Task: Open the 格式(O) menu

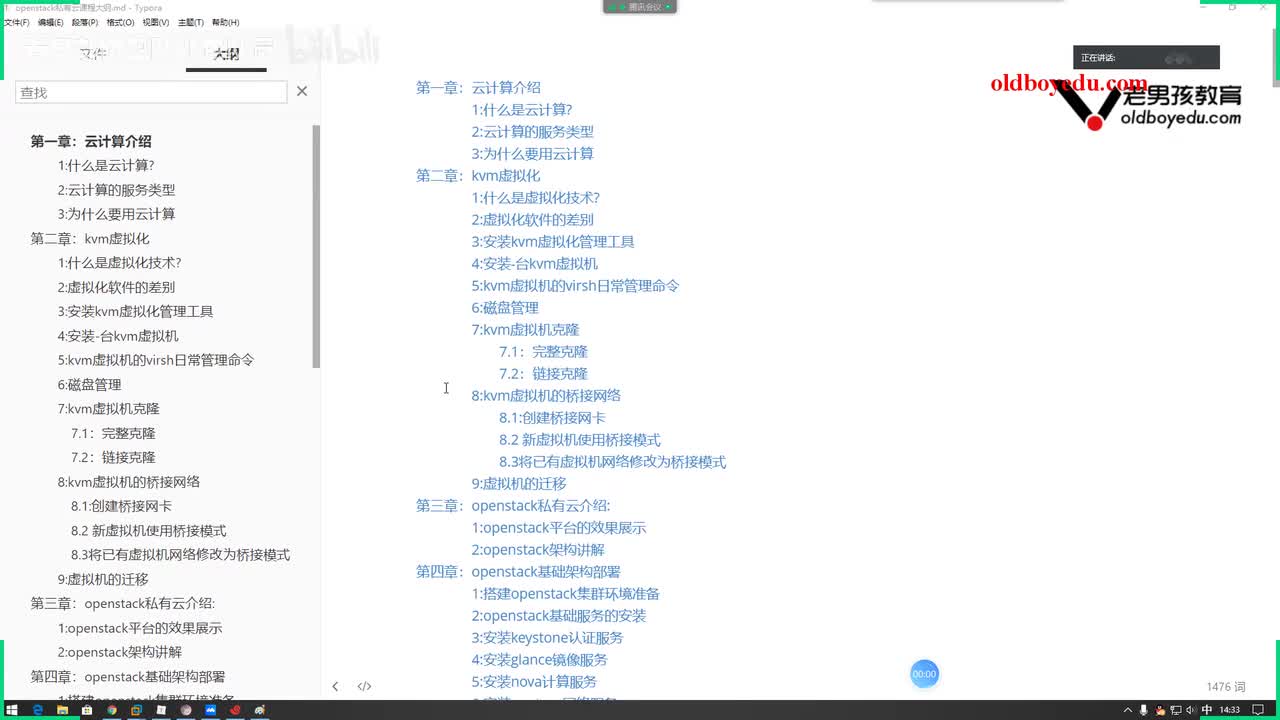Action: pyautogui.click(x=120, y=22)
